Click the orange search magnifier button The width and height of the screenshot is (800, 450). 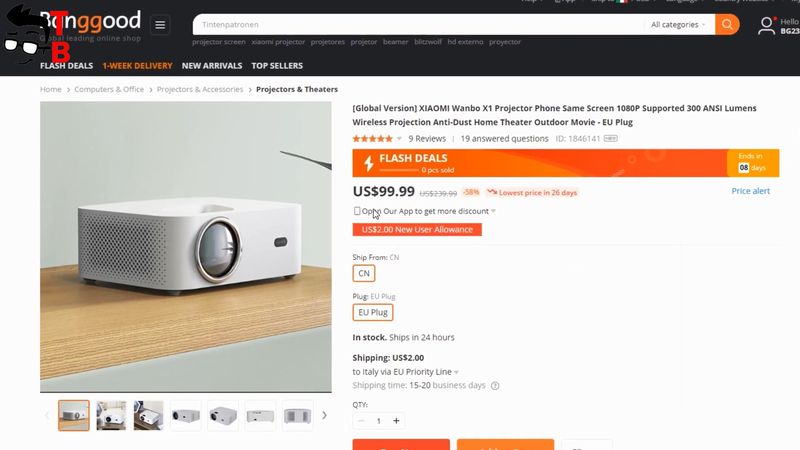point(727,24)
